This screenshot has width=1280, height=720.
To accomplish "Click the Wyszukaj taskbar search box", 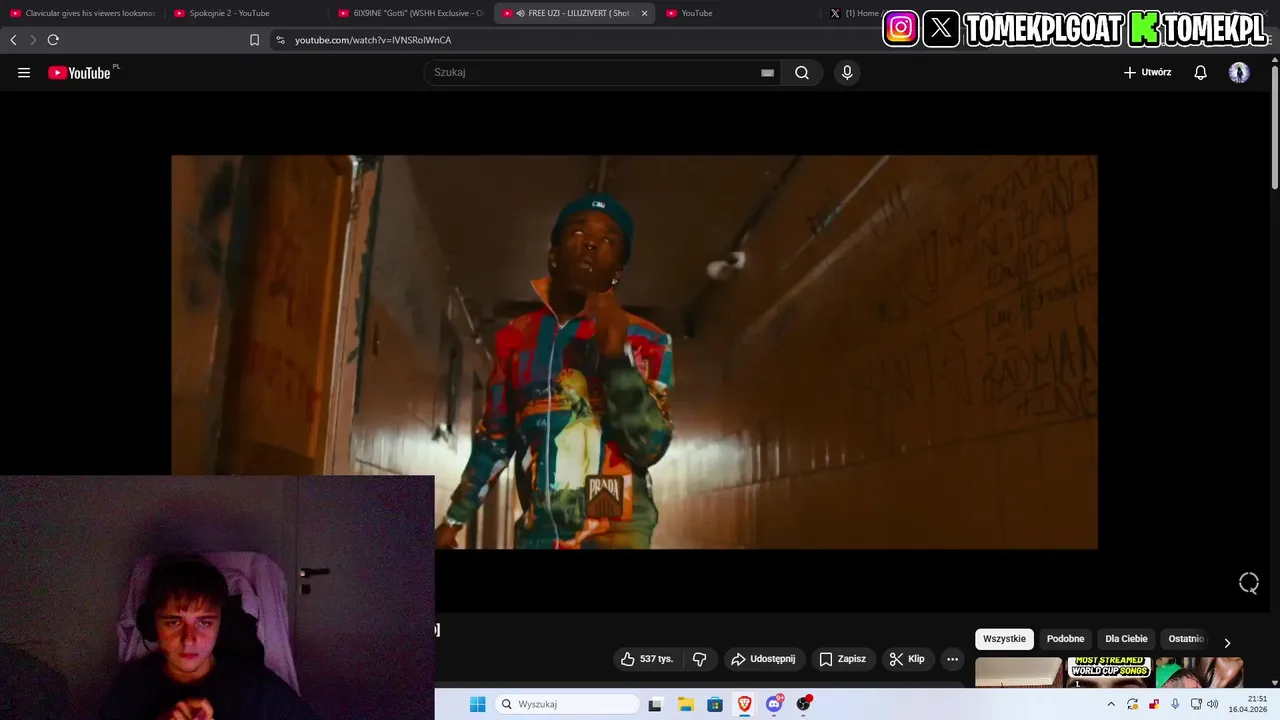I will pos(567,704).
